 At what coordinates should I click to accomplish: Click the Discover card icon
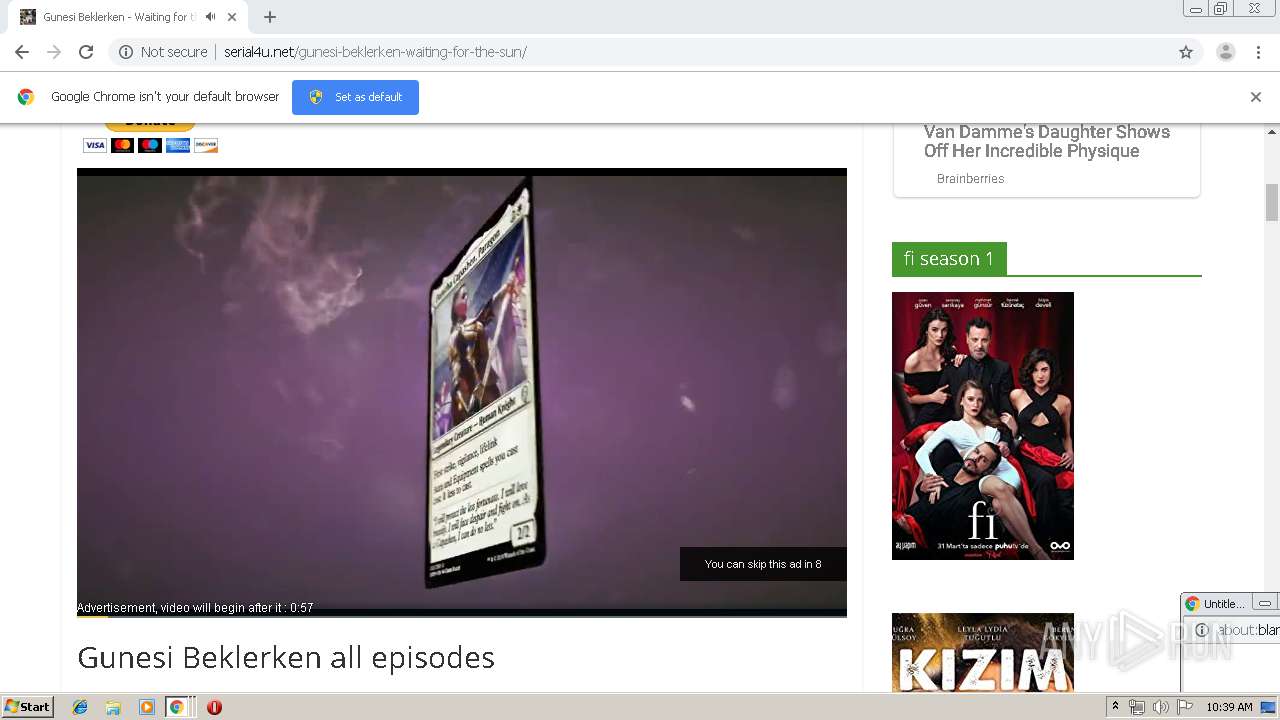[x=206, y=145]
